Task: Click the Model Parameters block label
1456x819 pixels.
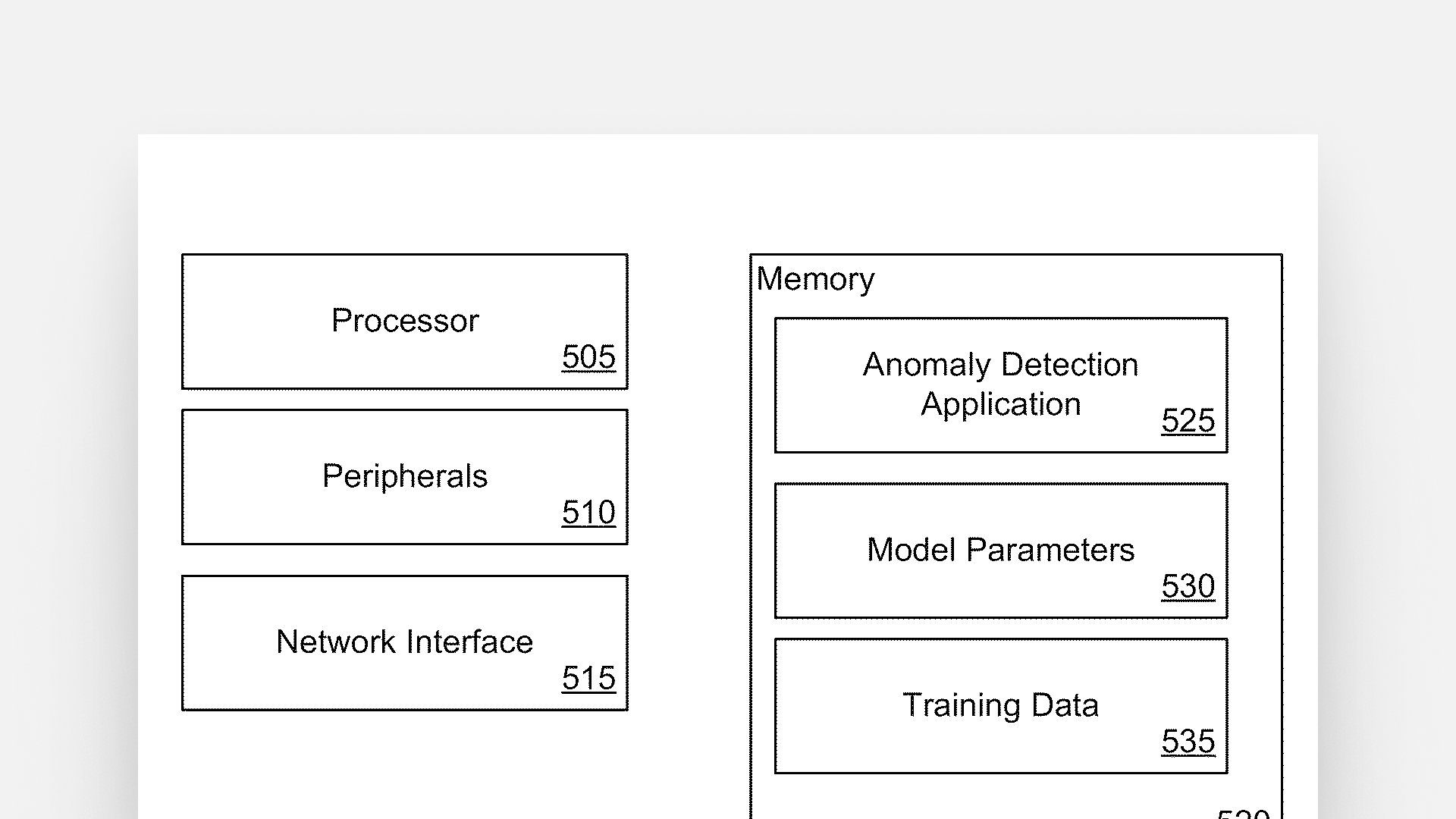Action: point(1000,550)
